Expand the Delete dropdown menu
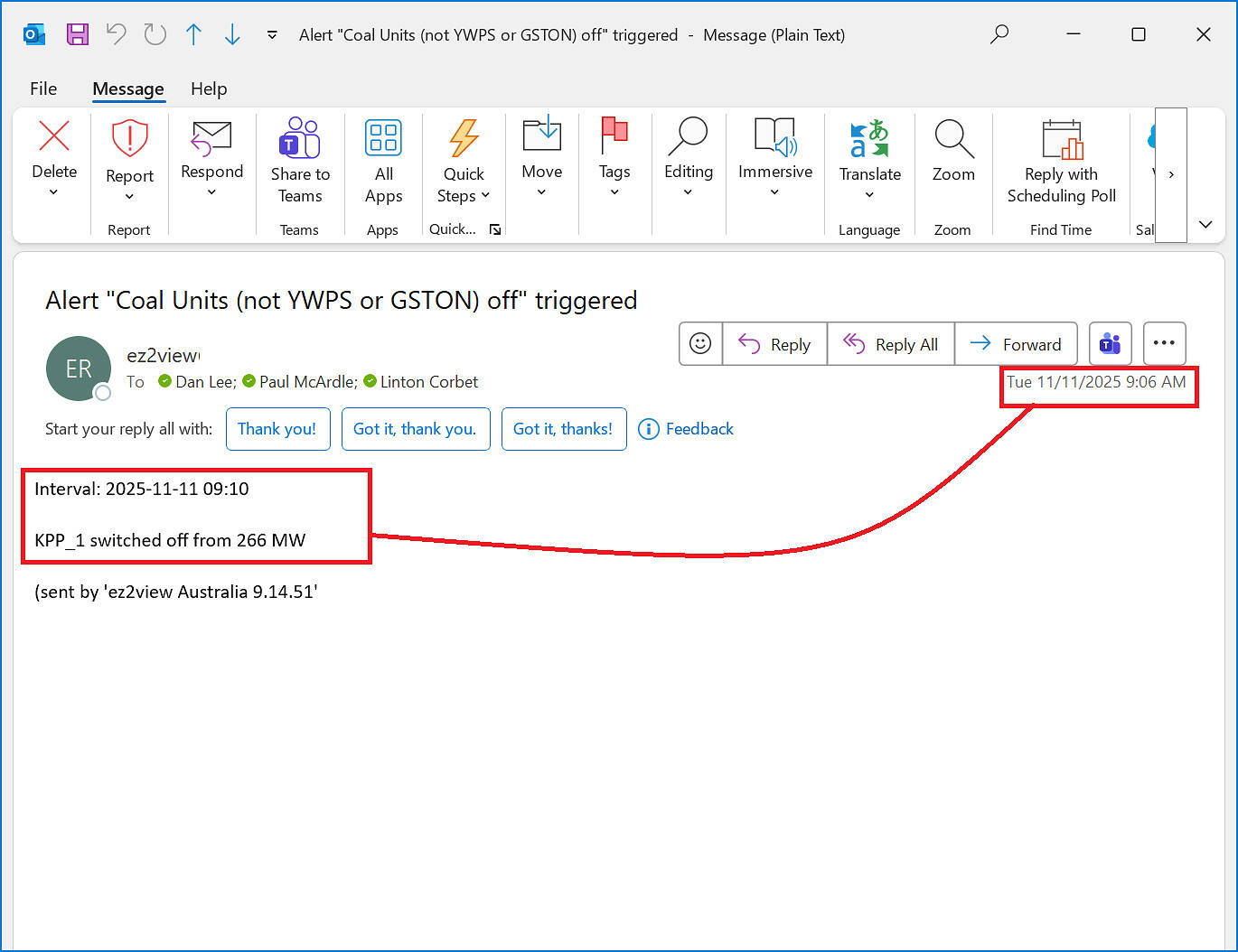Screen dimensions: 1238x952 (53, 192)
